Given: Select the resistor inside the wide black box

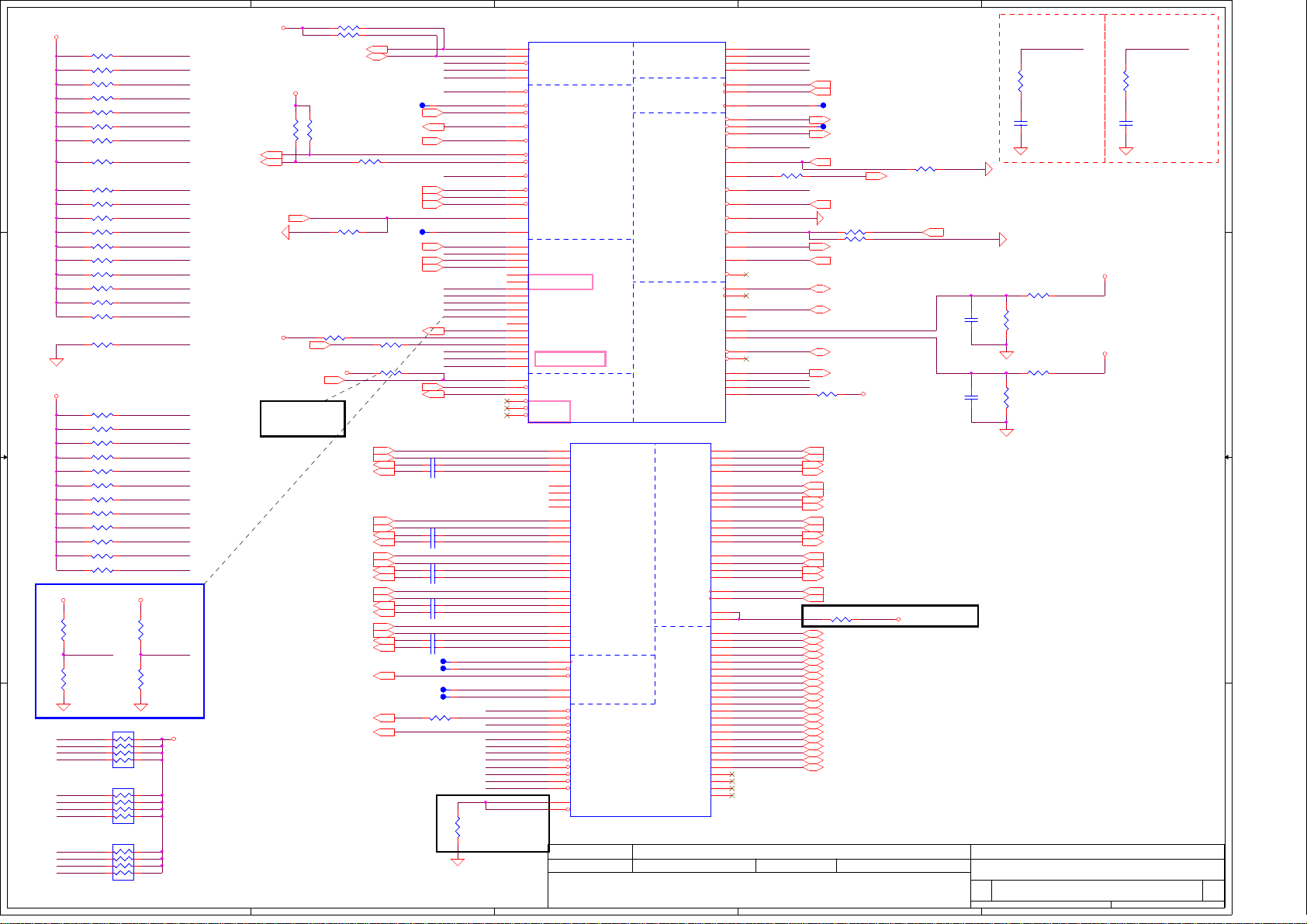Looking at the screenshot, I should click(x=841, y=619).
